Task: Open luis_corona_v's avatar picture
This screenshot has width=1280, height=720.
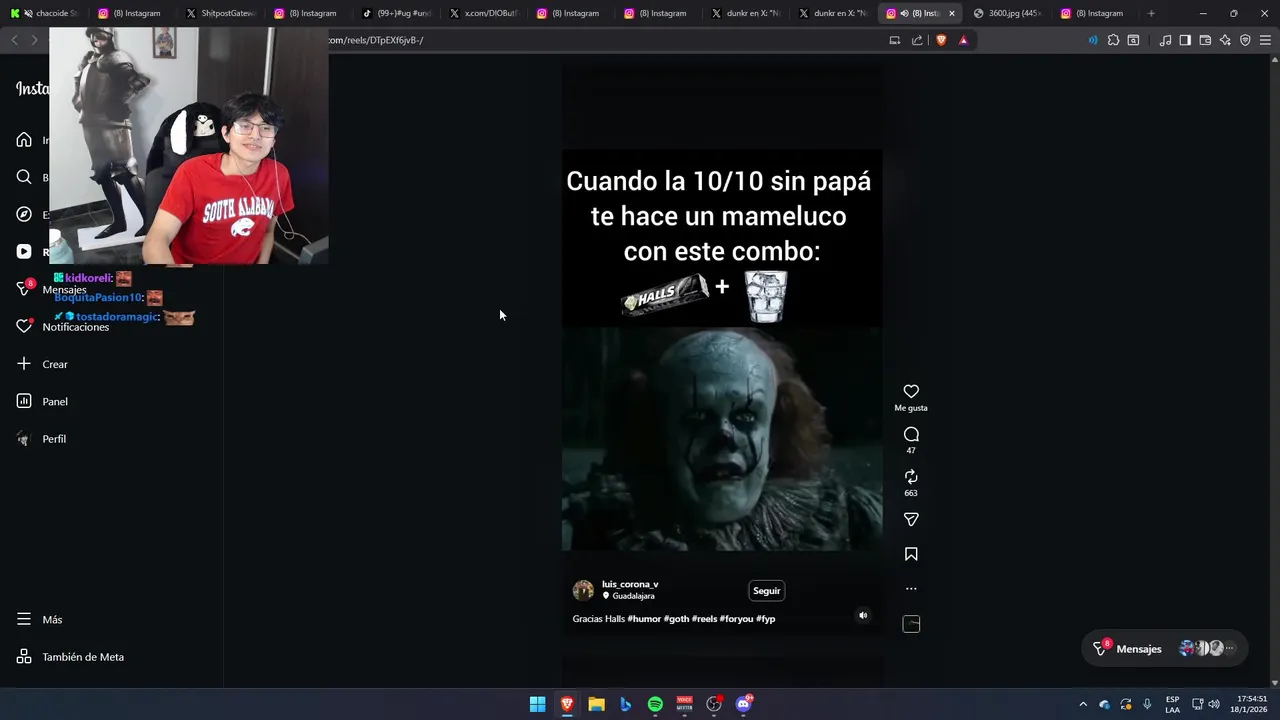Action: click(x=583, y=590)
